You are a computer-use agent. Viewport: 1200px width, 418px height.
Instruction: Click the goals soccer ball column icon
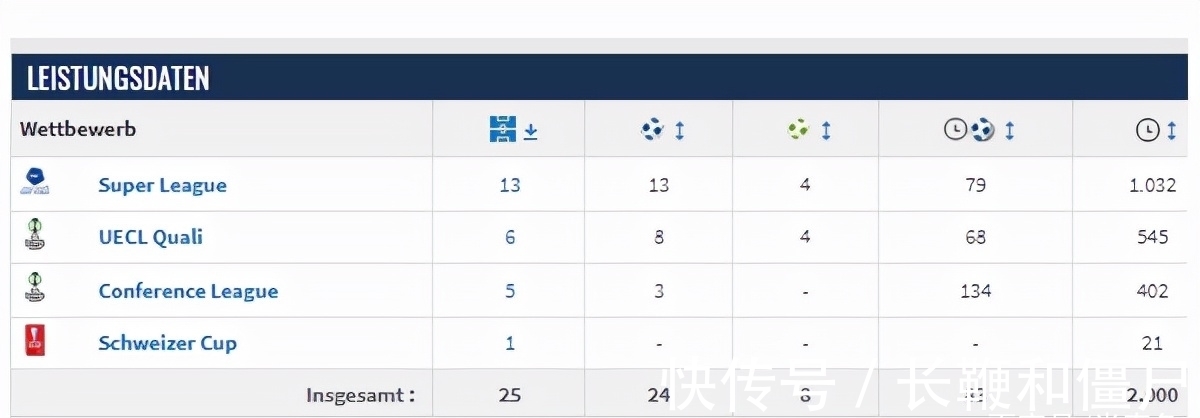click(x=652, y=129)
